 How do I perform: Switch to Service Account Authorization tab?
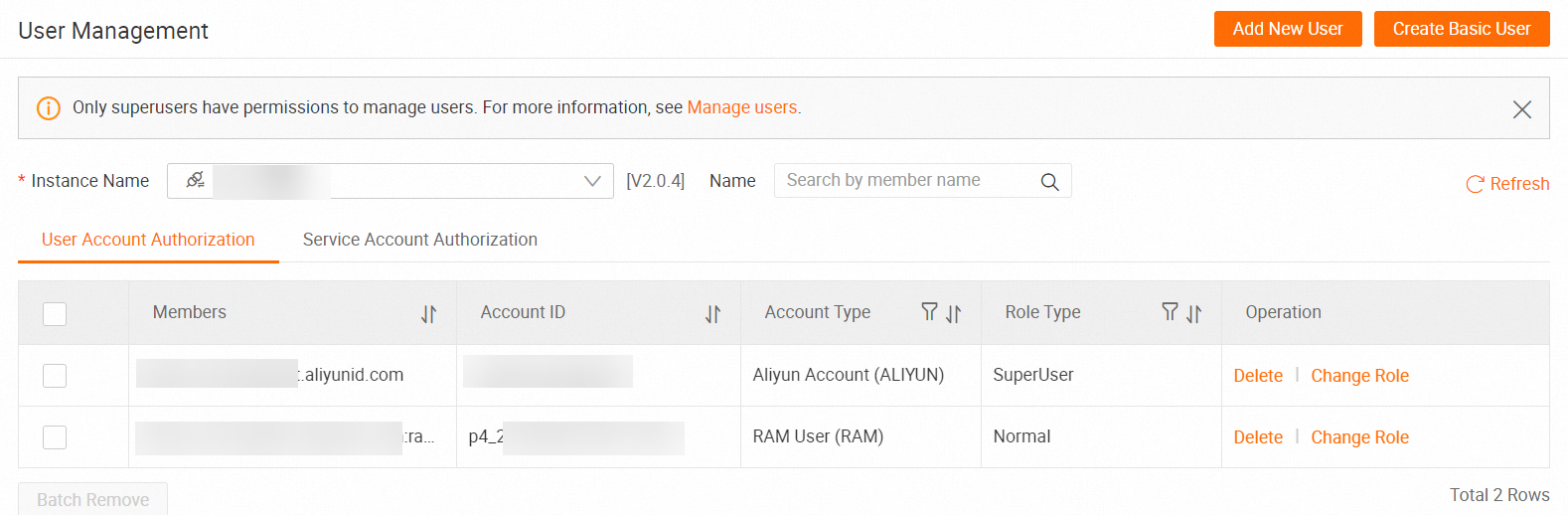click(419, 240)
